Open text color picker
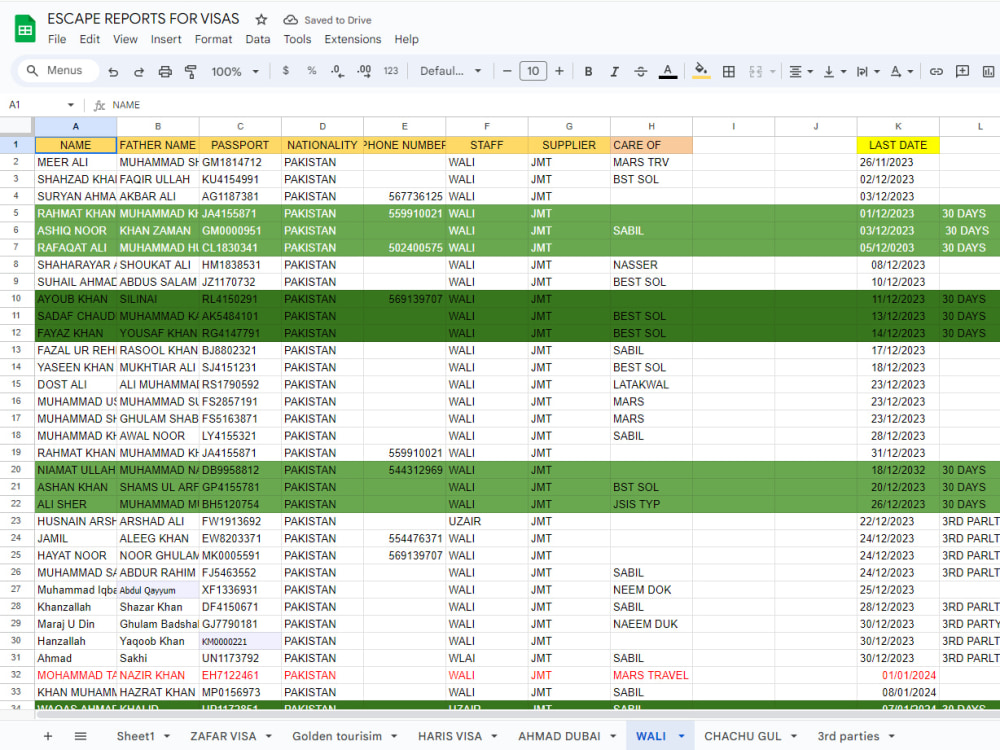The height and width of the screenshot is (750, 1000). click(668, 71)
